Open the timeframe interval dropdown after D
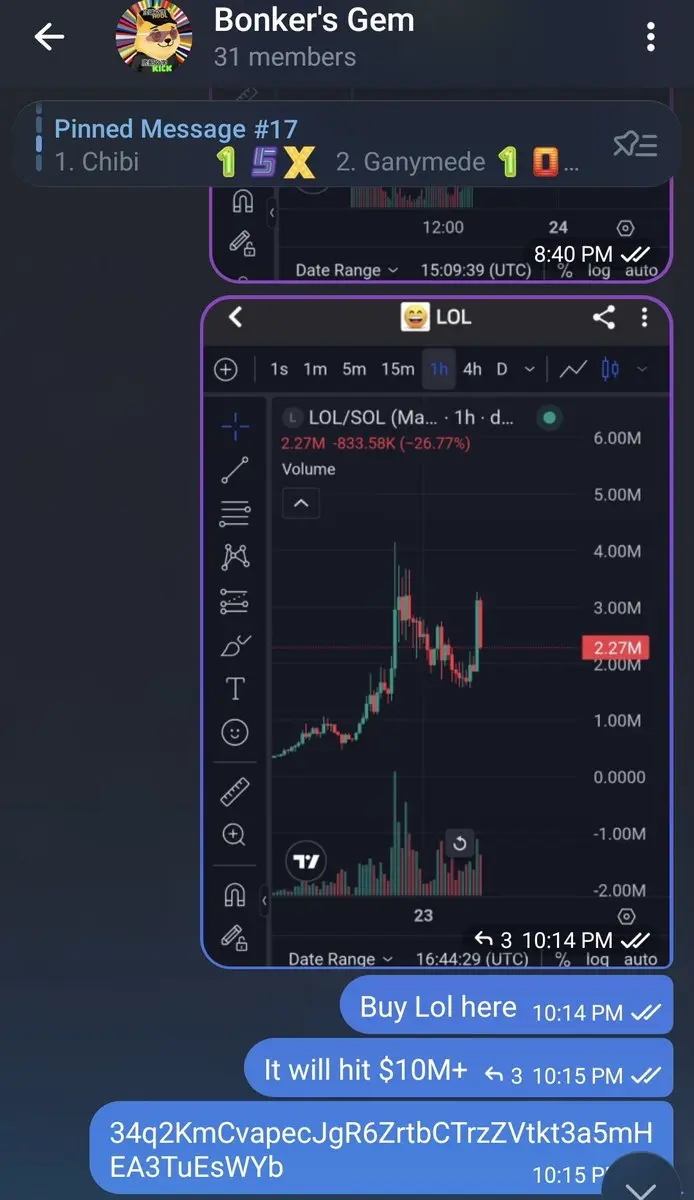Screen dimensions: 694x1200 click(529, 369)
